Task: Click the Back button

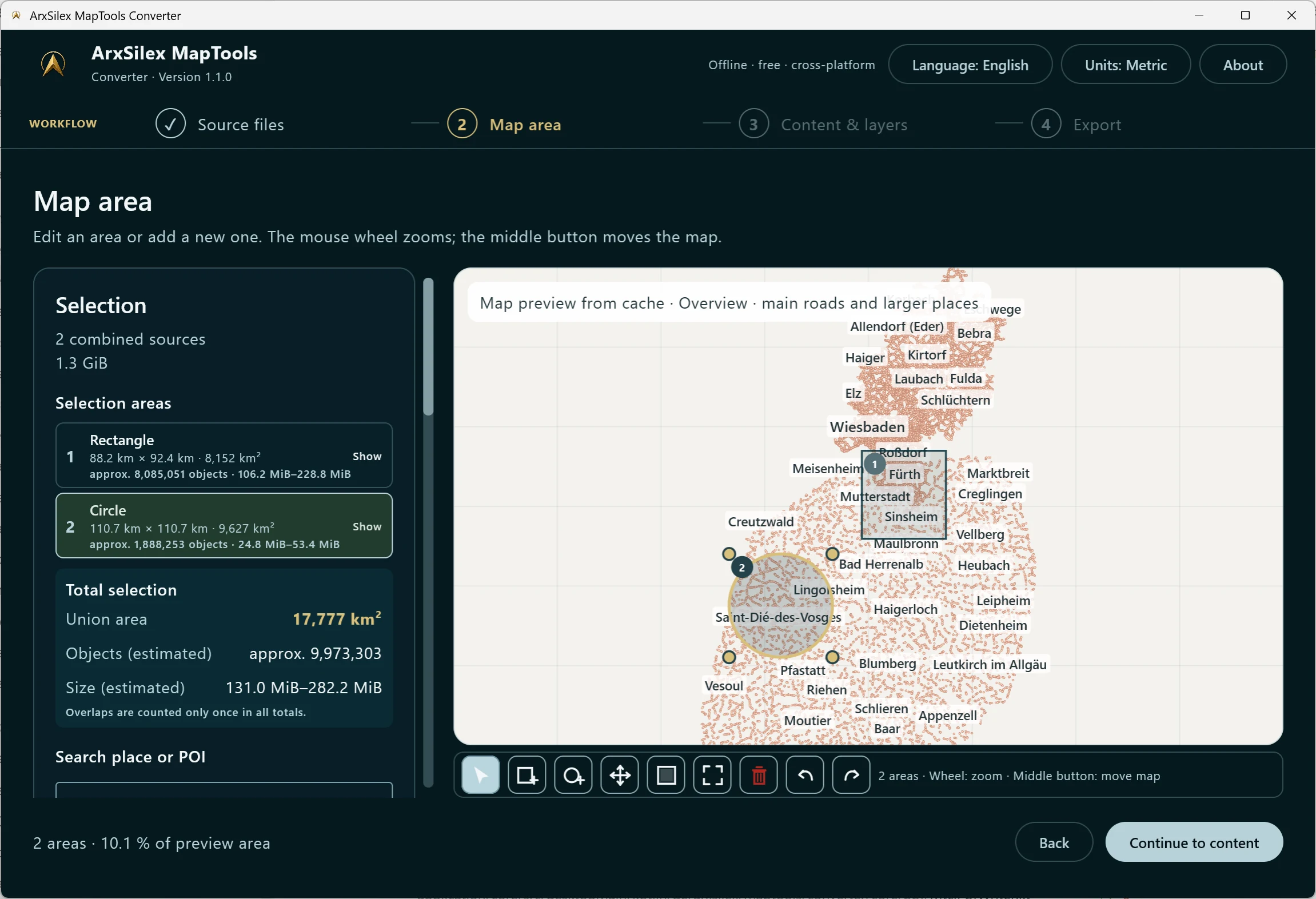Action: [x=1054, y=842]
